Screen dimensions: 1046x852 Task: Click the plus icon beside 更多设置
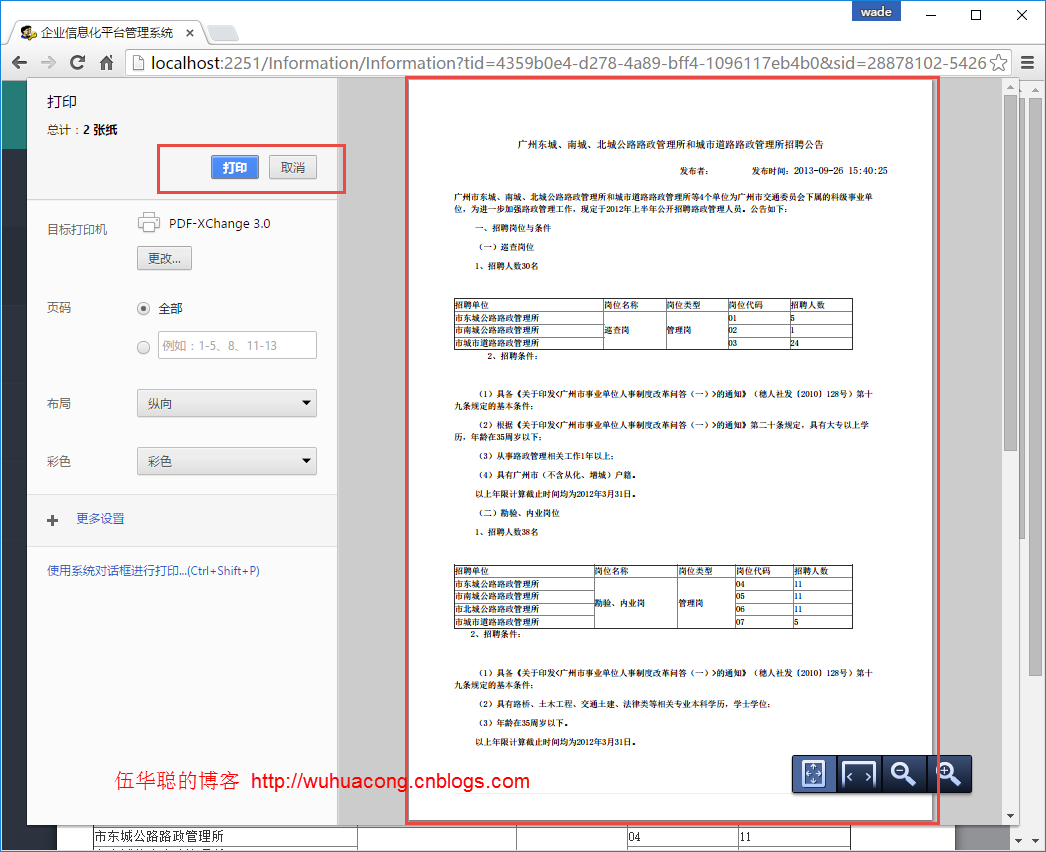click(53, 520)
